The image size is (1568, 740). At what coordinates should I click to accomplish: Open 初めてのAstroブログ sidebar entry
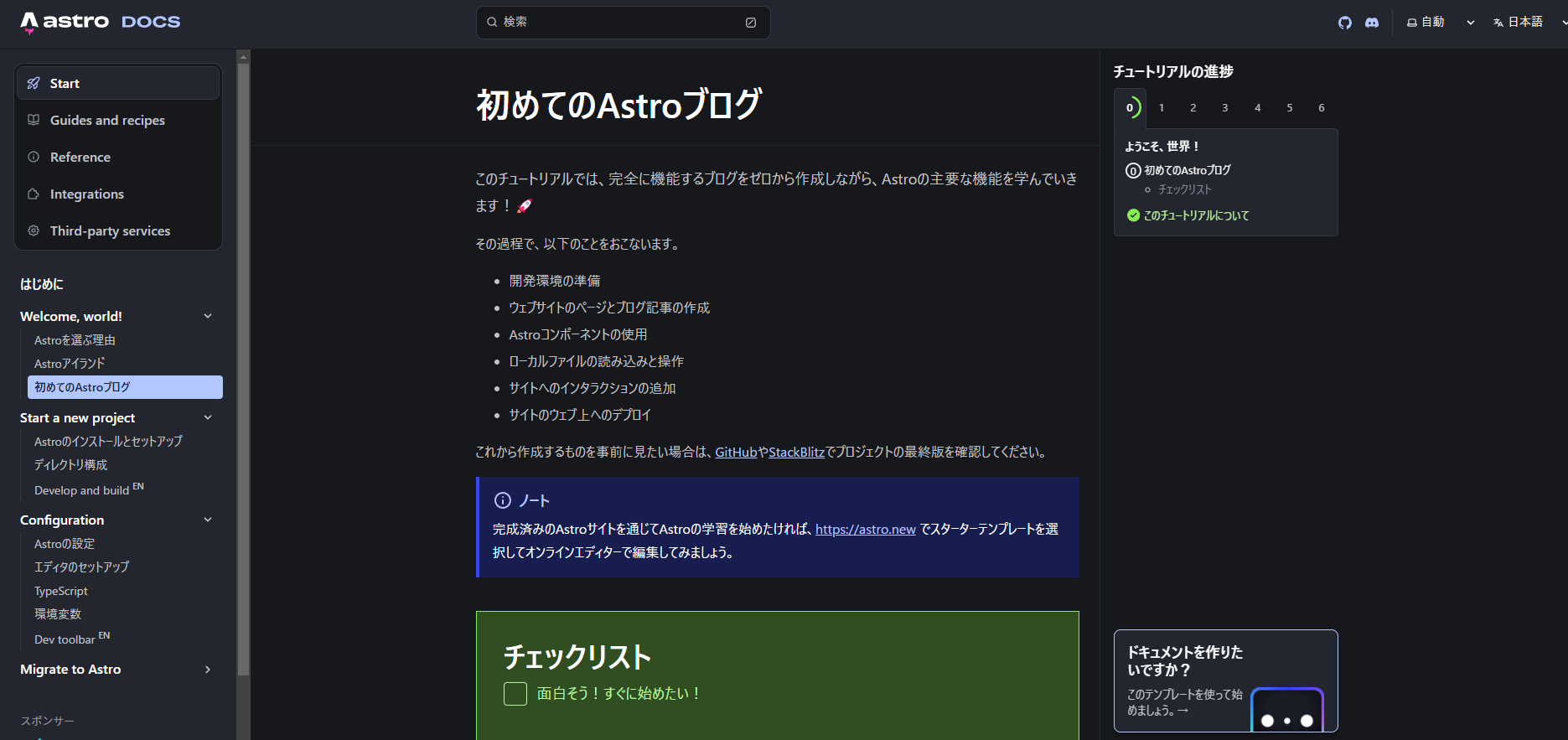pos(125,387)
